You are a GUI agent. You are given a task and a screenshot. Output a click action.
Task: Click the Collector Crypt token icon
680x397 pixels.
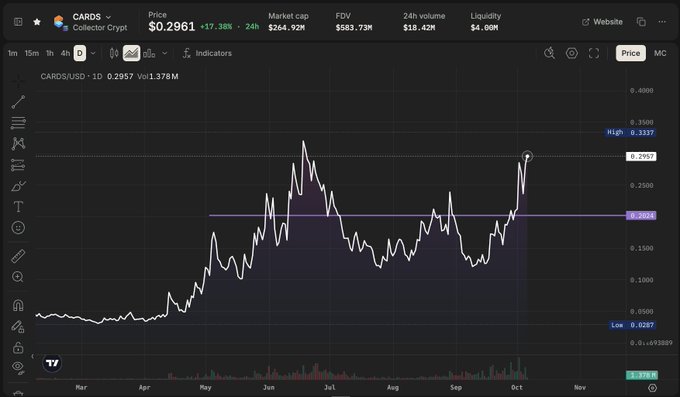point(60,22)
